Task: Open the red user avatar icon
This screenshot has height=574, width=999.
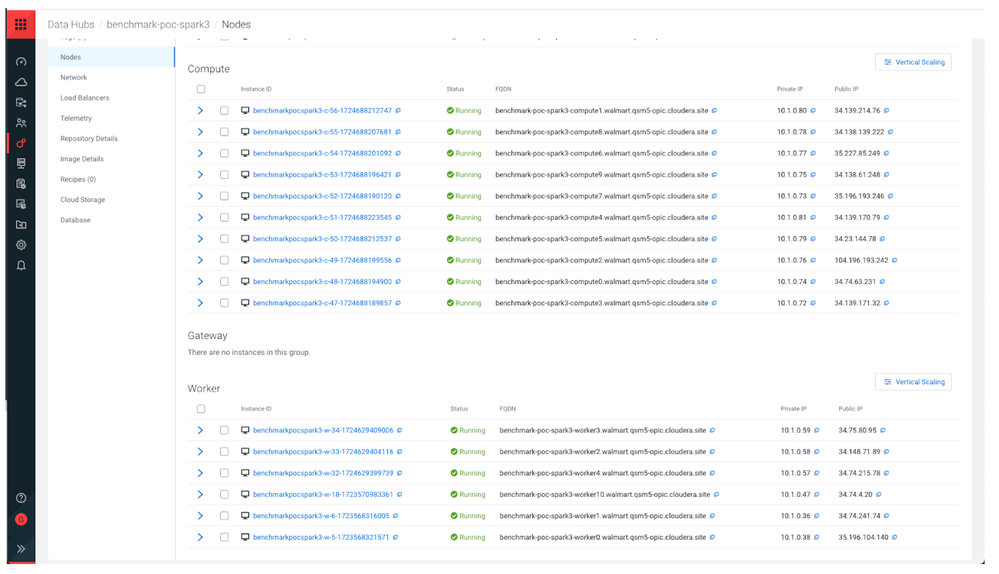Action: [x=21, y=520]
